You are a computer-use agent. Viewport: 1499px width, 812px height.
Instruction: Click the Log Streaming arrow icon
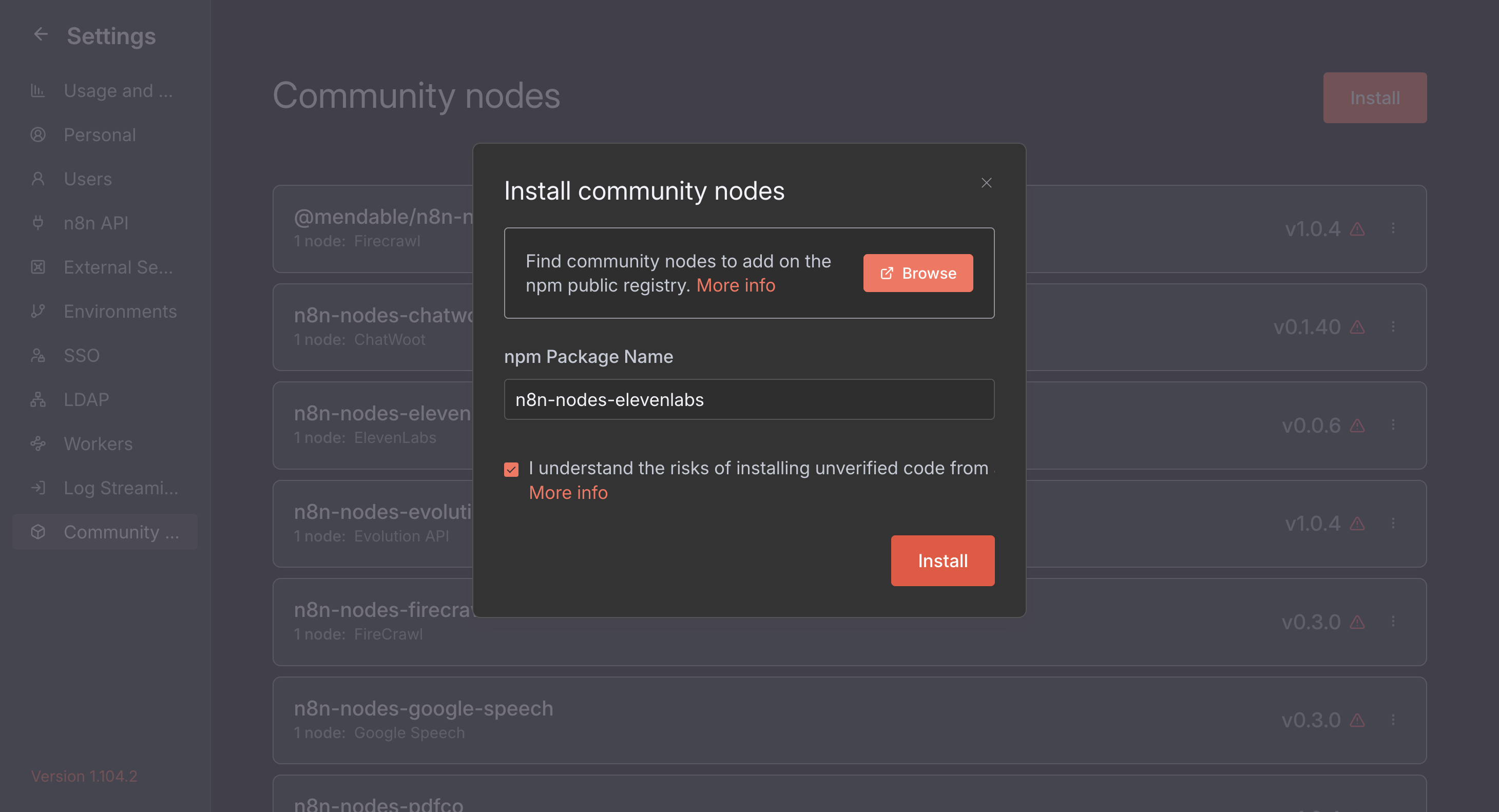(x=38, y=488)
